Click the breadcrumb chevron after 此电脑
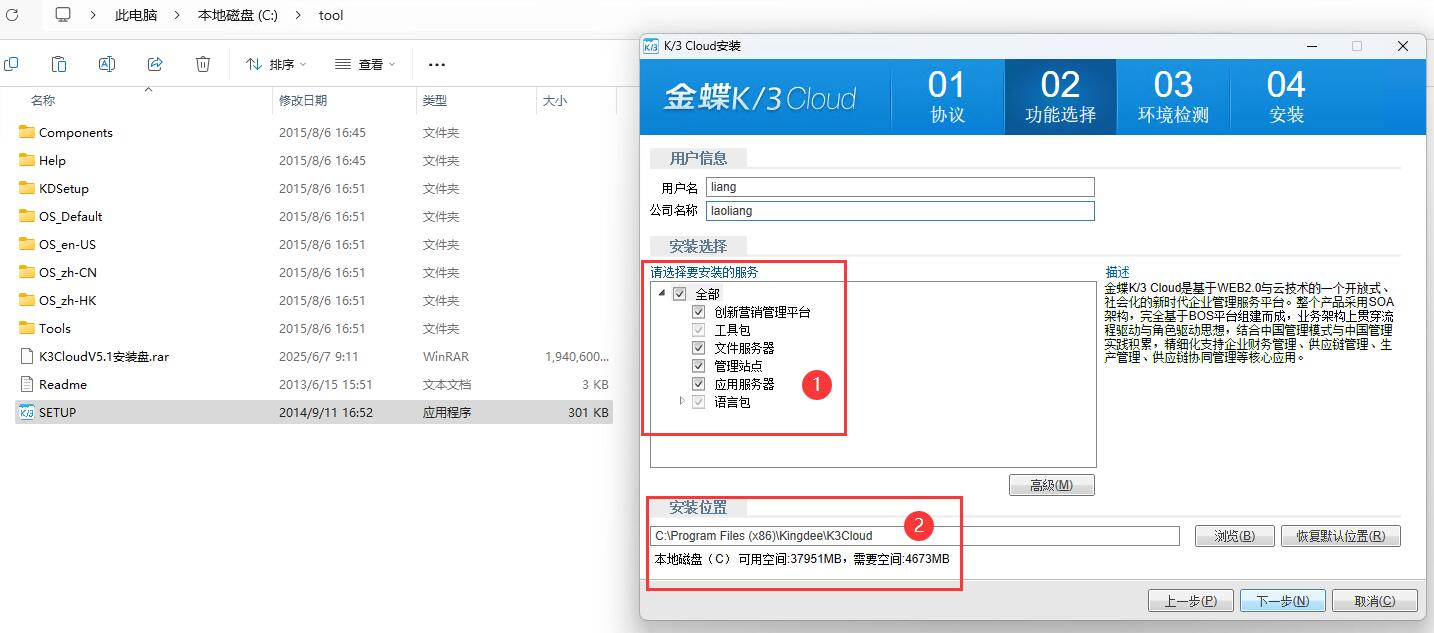This screenshot has width=1434, height=633. tap(176, 15)
